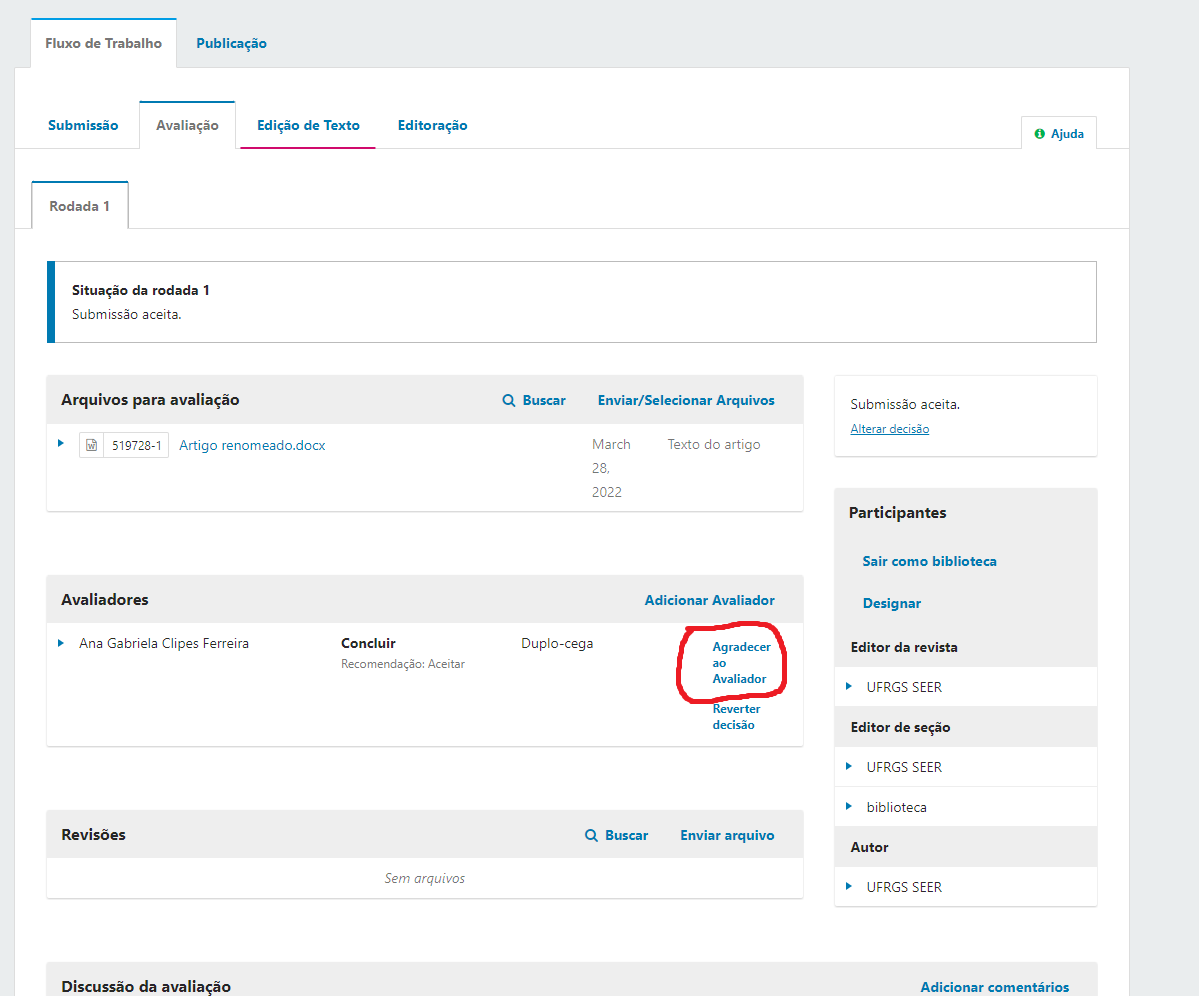
Task: Expand reviewer Ana Gabriela Clipes Ferreira row
Action: [x=61, y=643]
